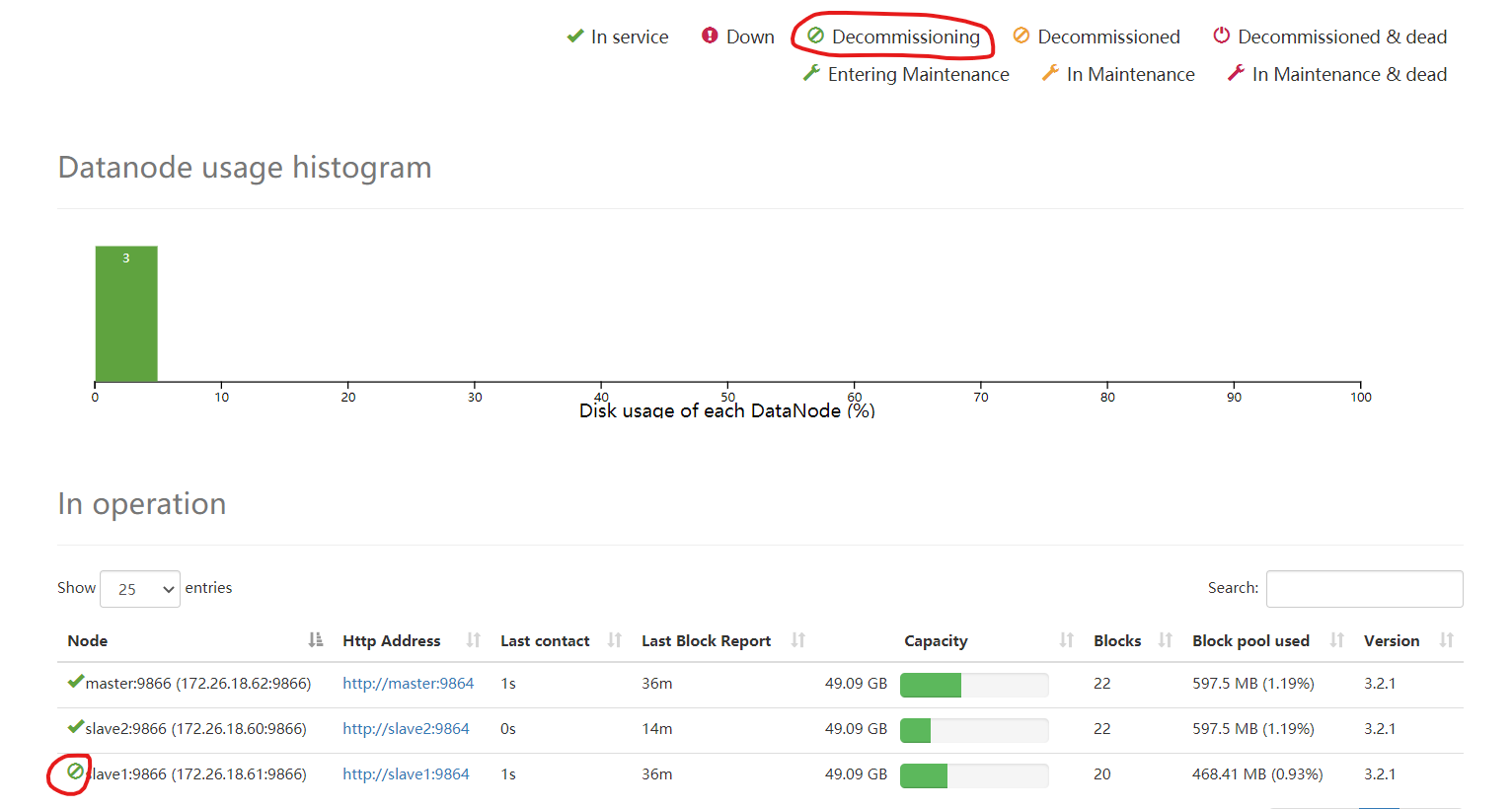Click the sort arrows beside the Blocks header
The image size is (1512, 809).
click(x=1166, y=640)
